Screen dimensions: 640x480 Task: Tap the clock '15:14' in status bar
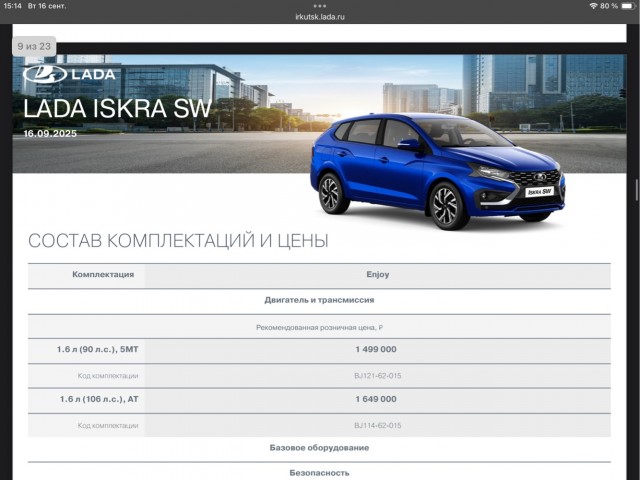tap(12, 6)
